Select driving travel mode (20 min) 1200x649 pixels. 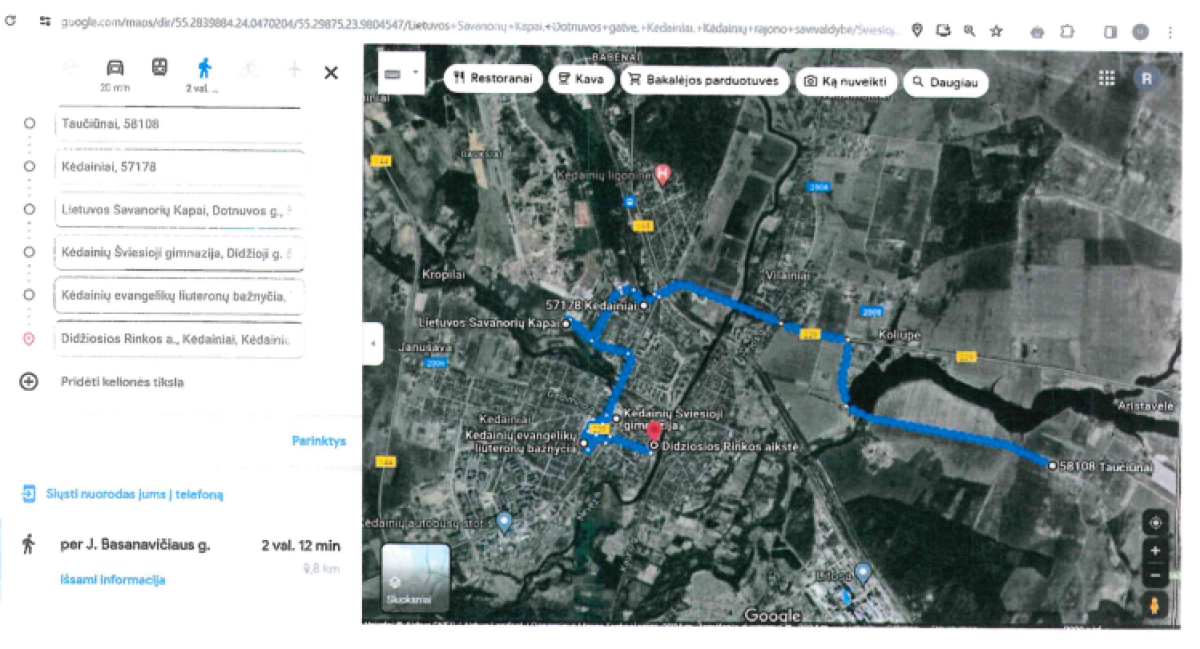pyautogui.click(x=115, y=73)
